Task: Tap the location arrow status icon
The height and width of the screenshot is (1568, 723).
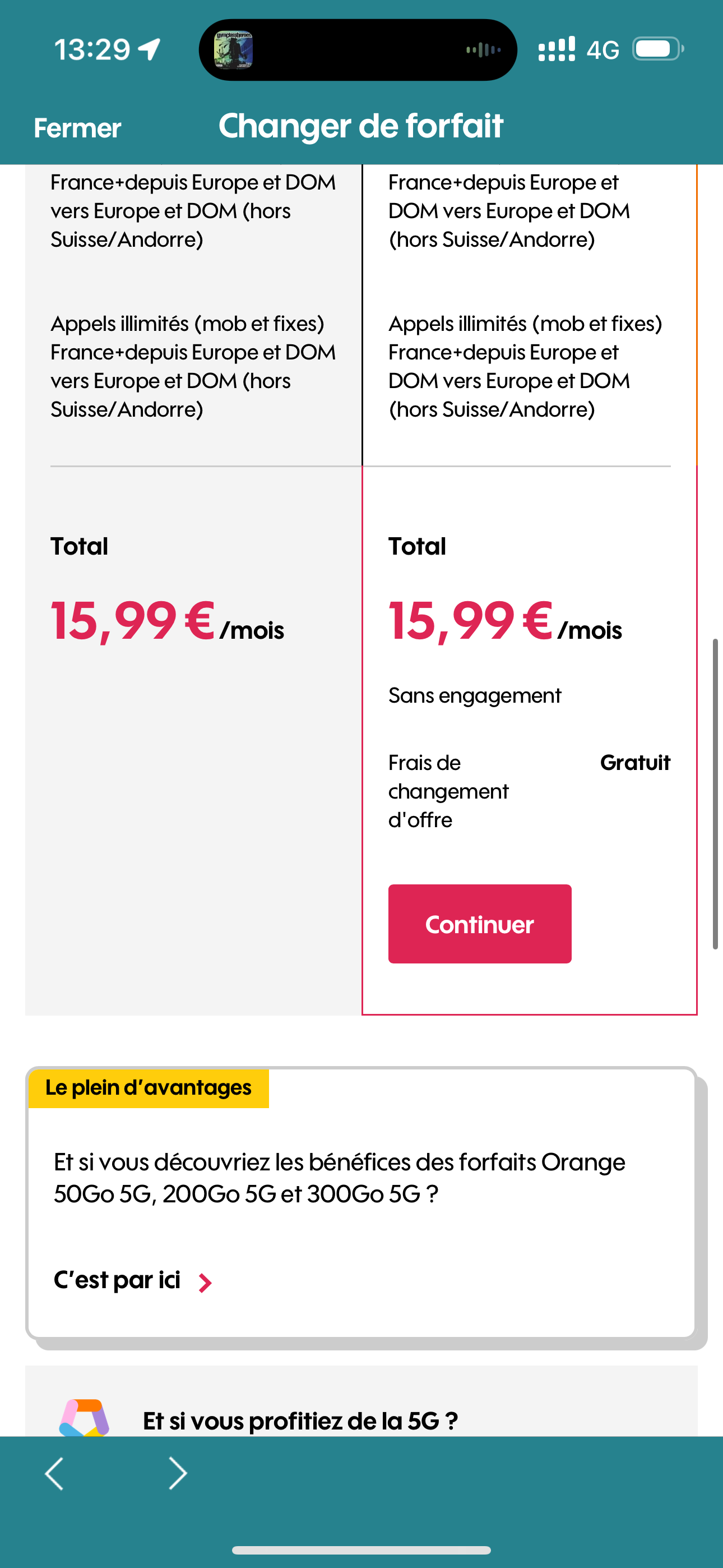Action: 149,49
